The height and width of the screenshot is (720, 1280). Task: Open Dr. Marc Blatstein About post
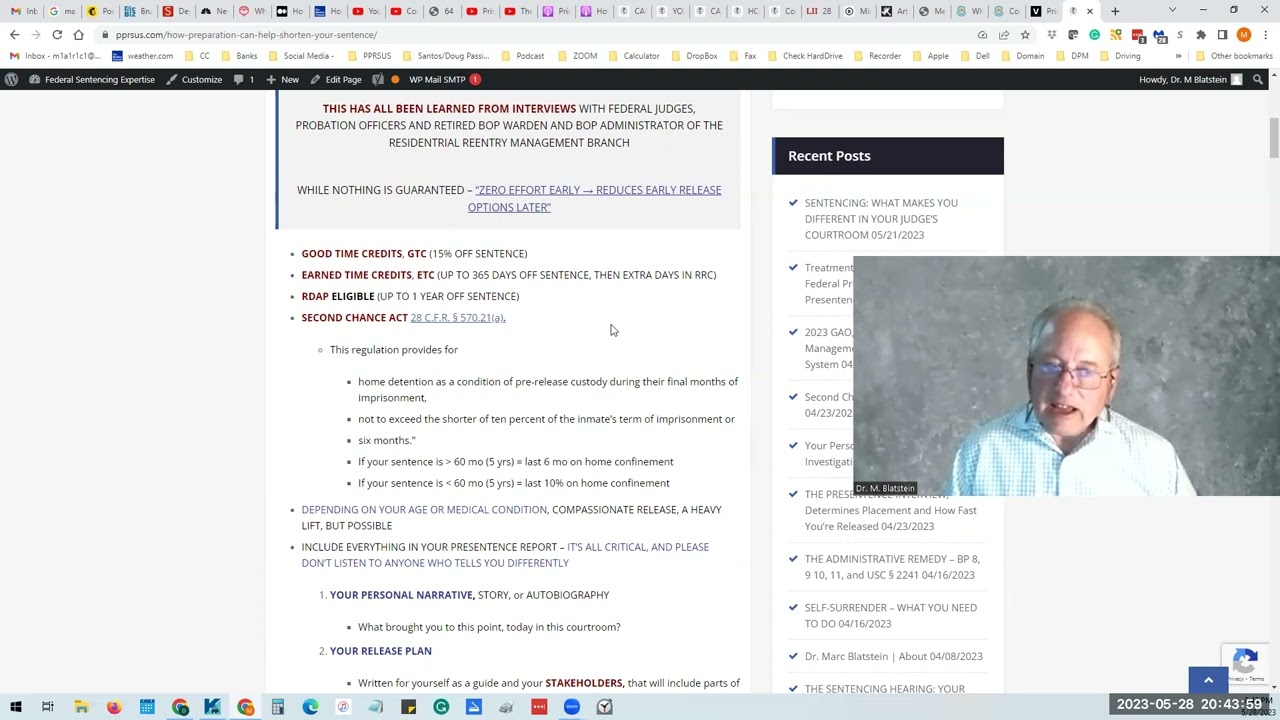point(893,656)
